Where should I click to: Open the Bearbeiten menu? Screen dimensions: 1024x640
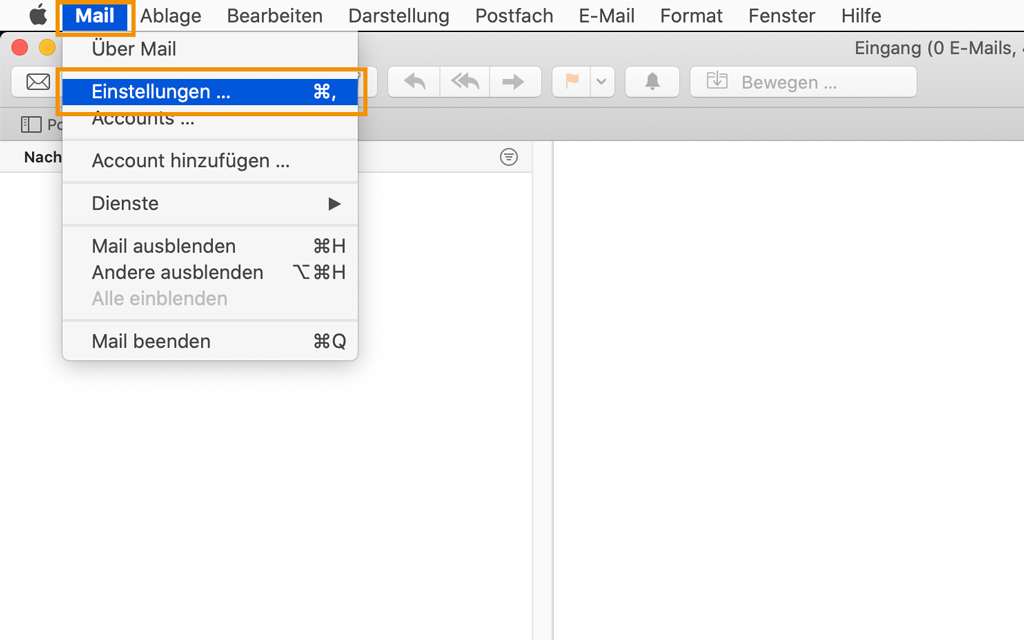275,16
